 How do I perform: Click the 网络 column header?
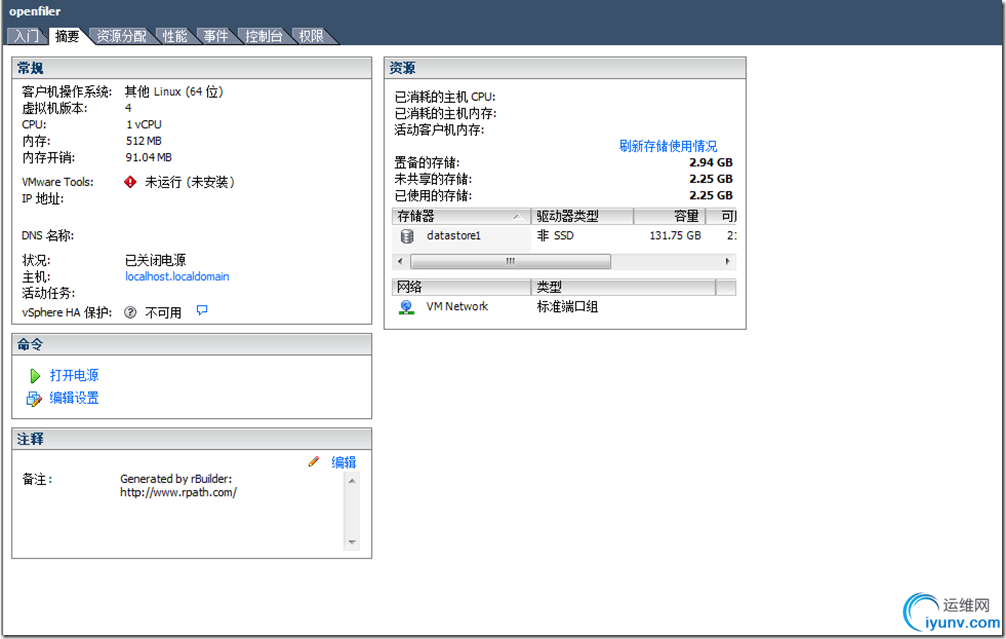pyautogui.click(x=461, y=287)
